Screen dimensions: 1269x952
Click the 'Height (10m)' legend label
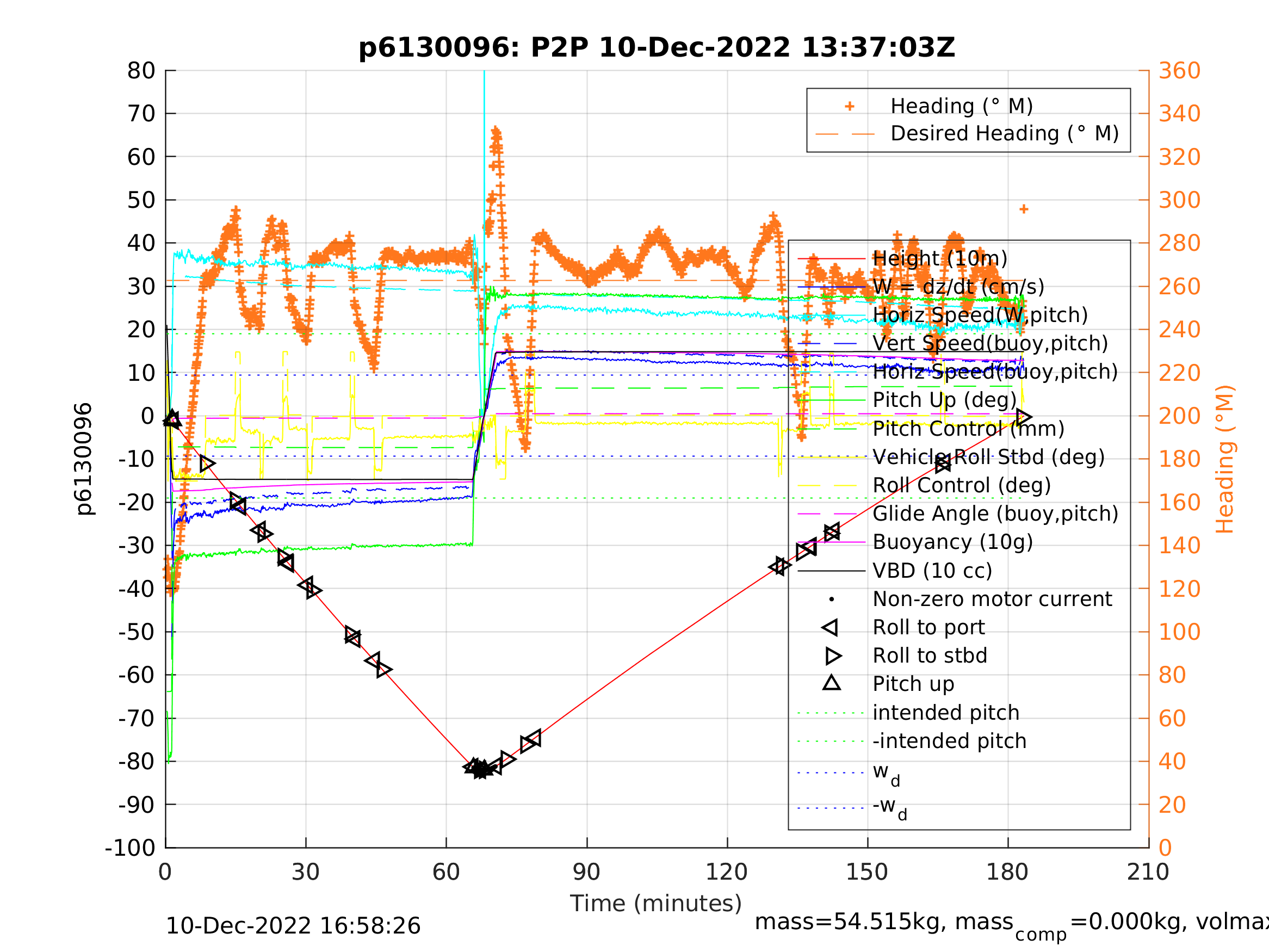[x=940, y=259]
